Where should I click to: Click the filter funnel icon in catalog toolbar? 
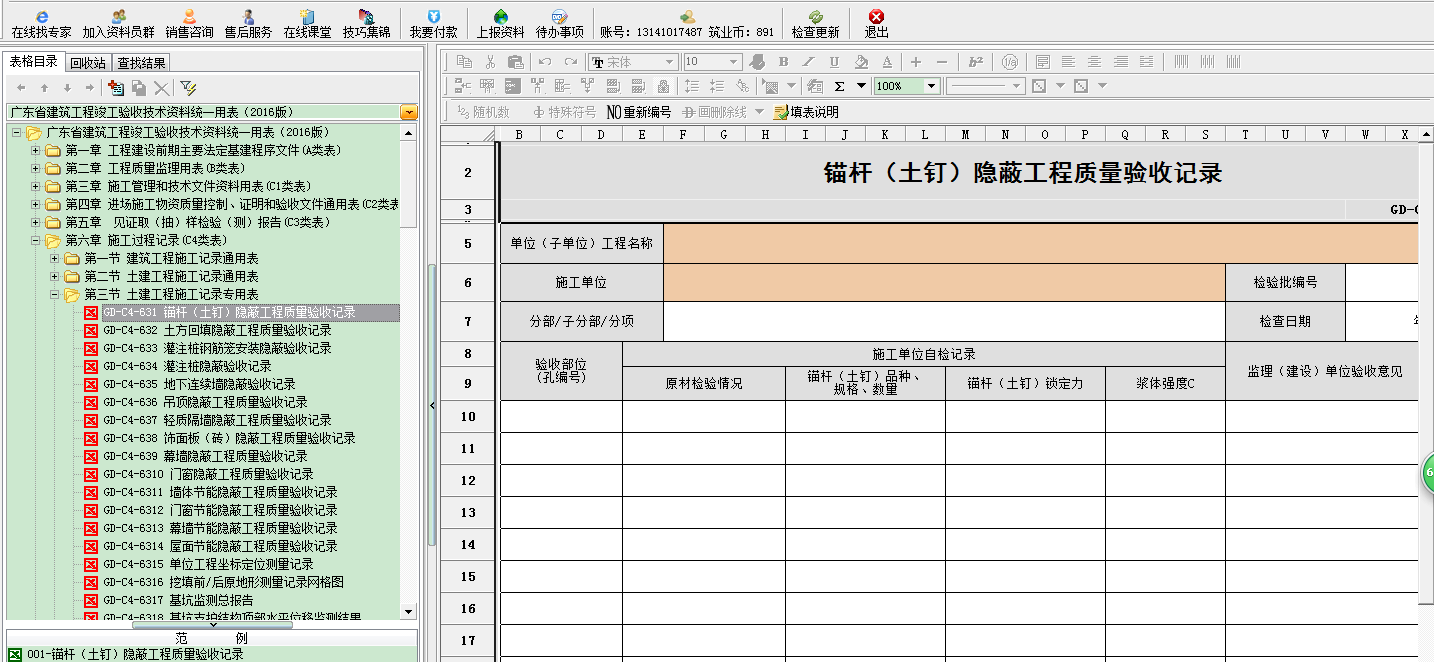point(188,88)
